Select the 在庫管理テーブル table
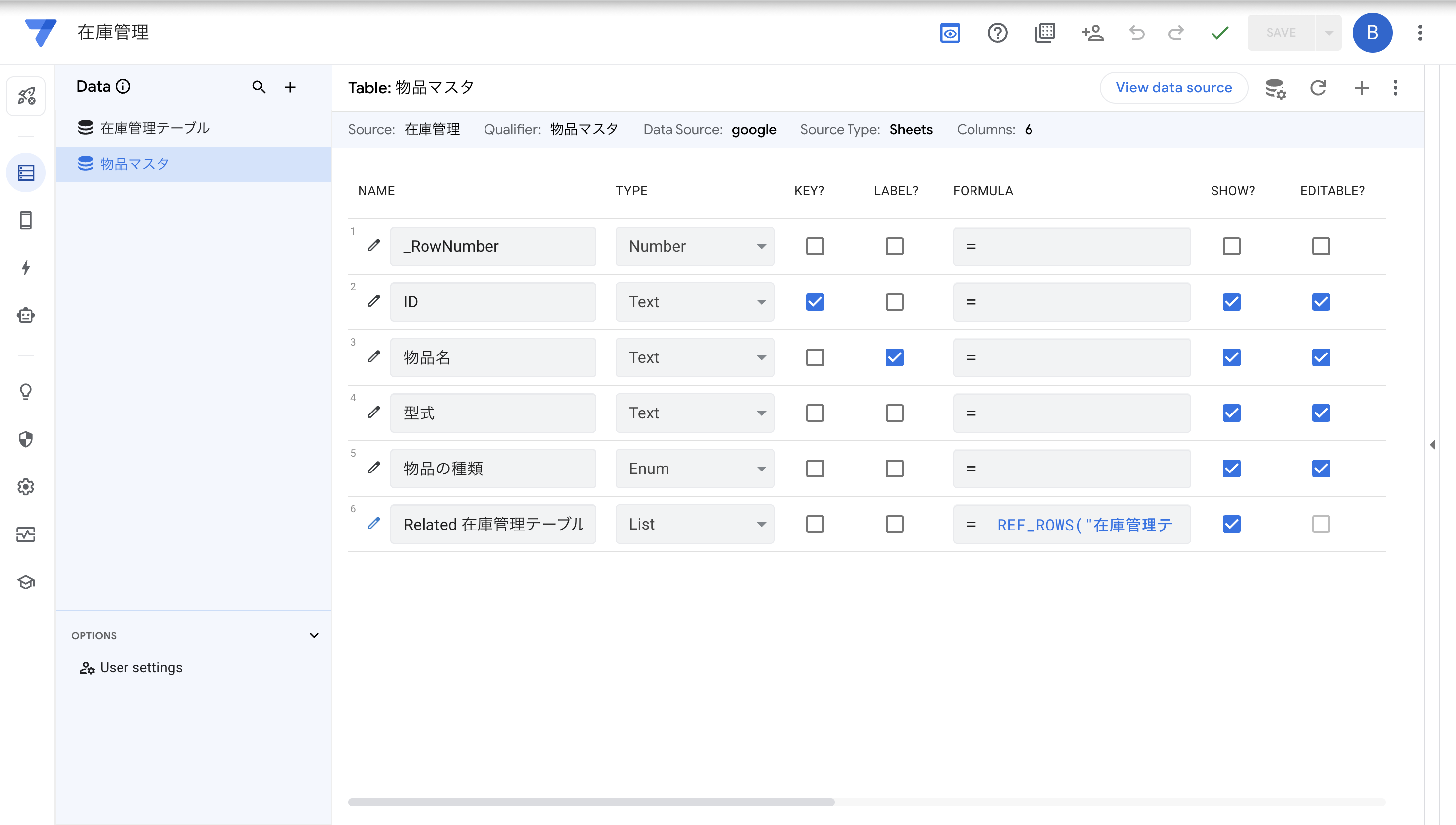 [154, 128]
